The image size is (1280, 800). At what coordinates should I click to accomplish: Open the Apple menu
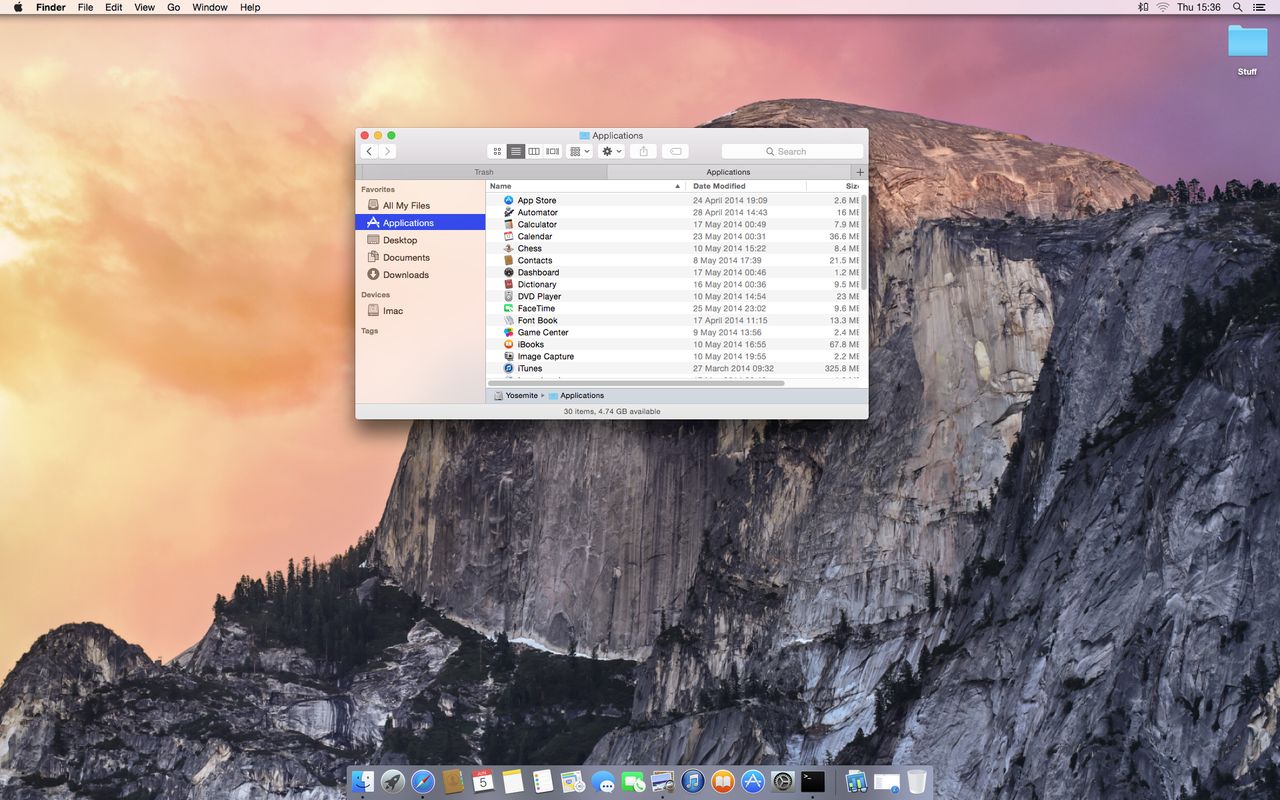(18, 7)
